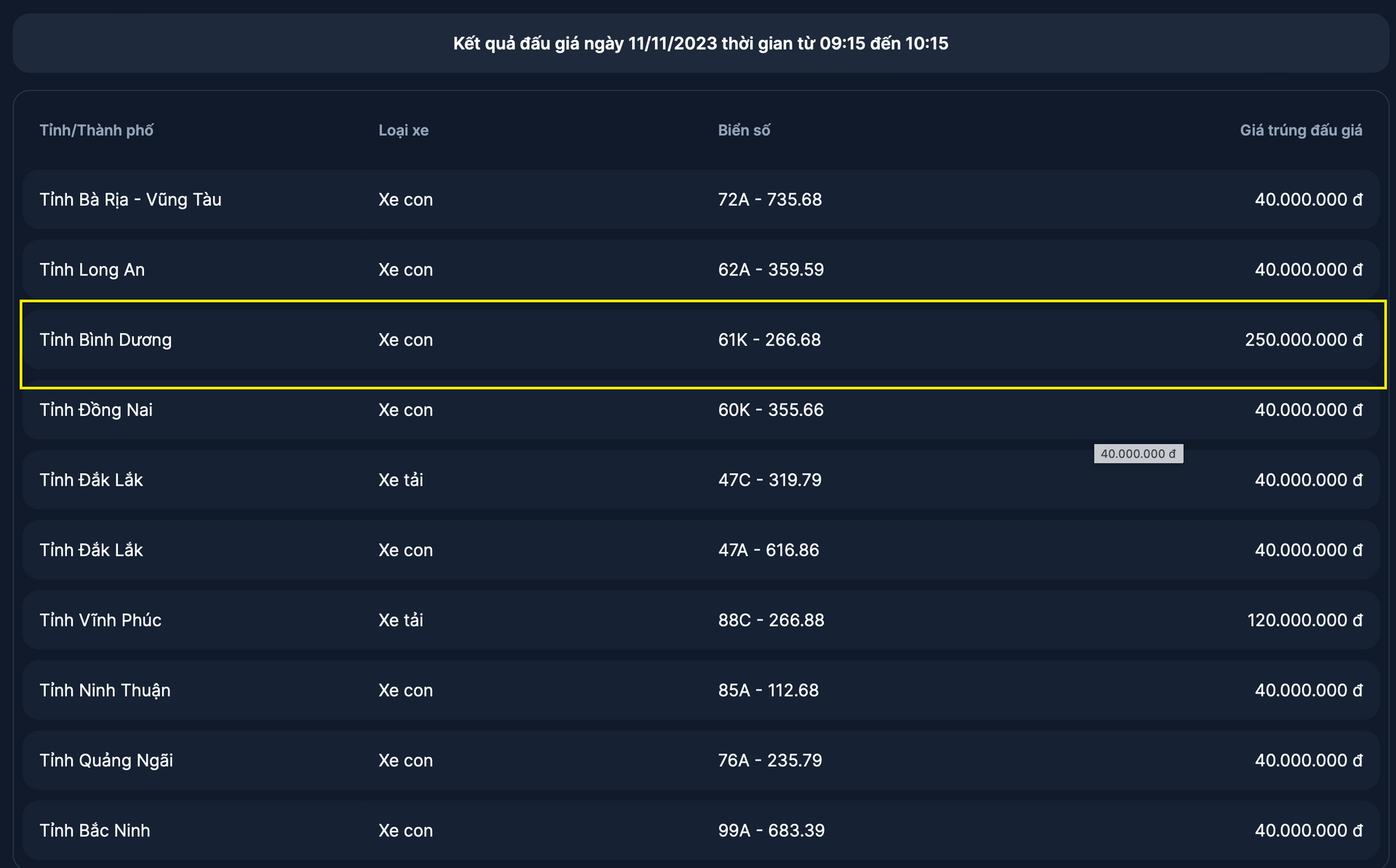Click the auction results date banner
This screenshot has height=868, width=1396.
(x=701, y=44)
